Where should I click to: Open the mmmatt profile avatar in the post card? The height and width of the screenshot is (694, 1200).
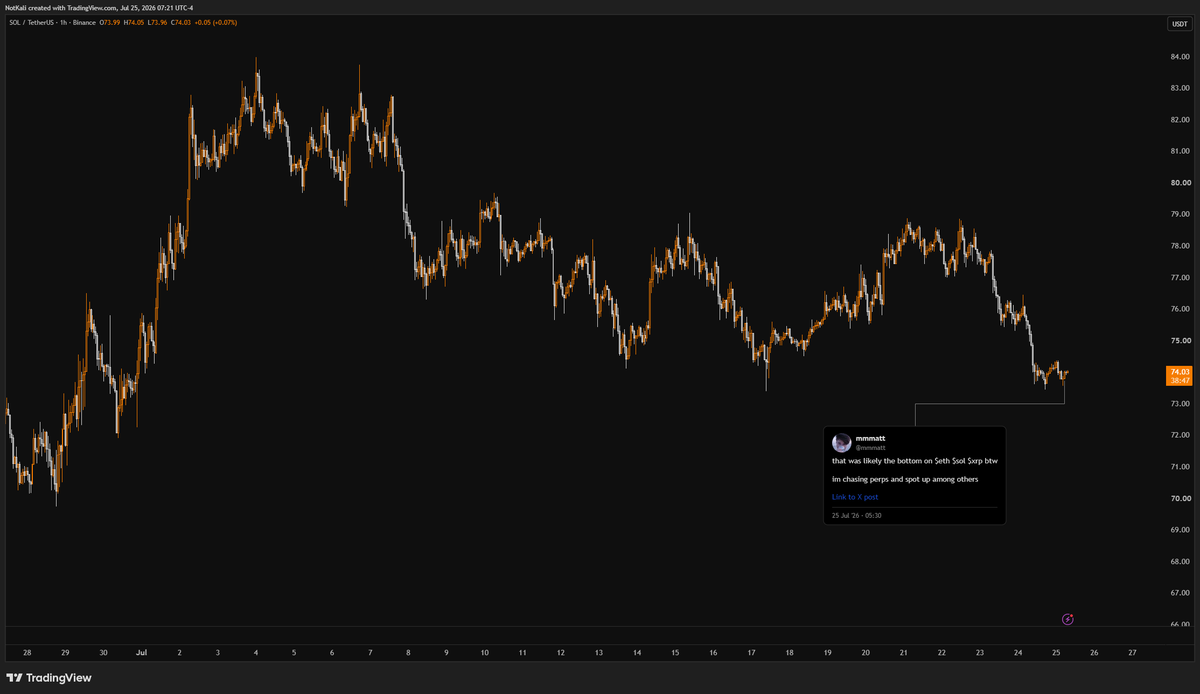(841, 442)
